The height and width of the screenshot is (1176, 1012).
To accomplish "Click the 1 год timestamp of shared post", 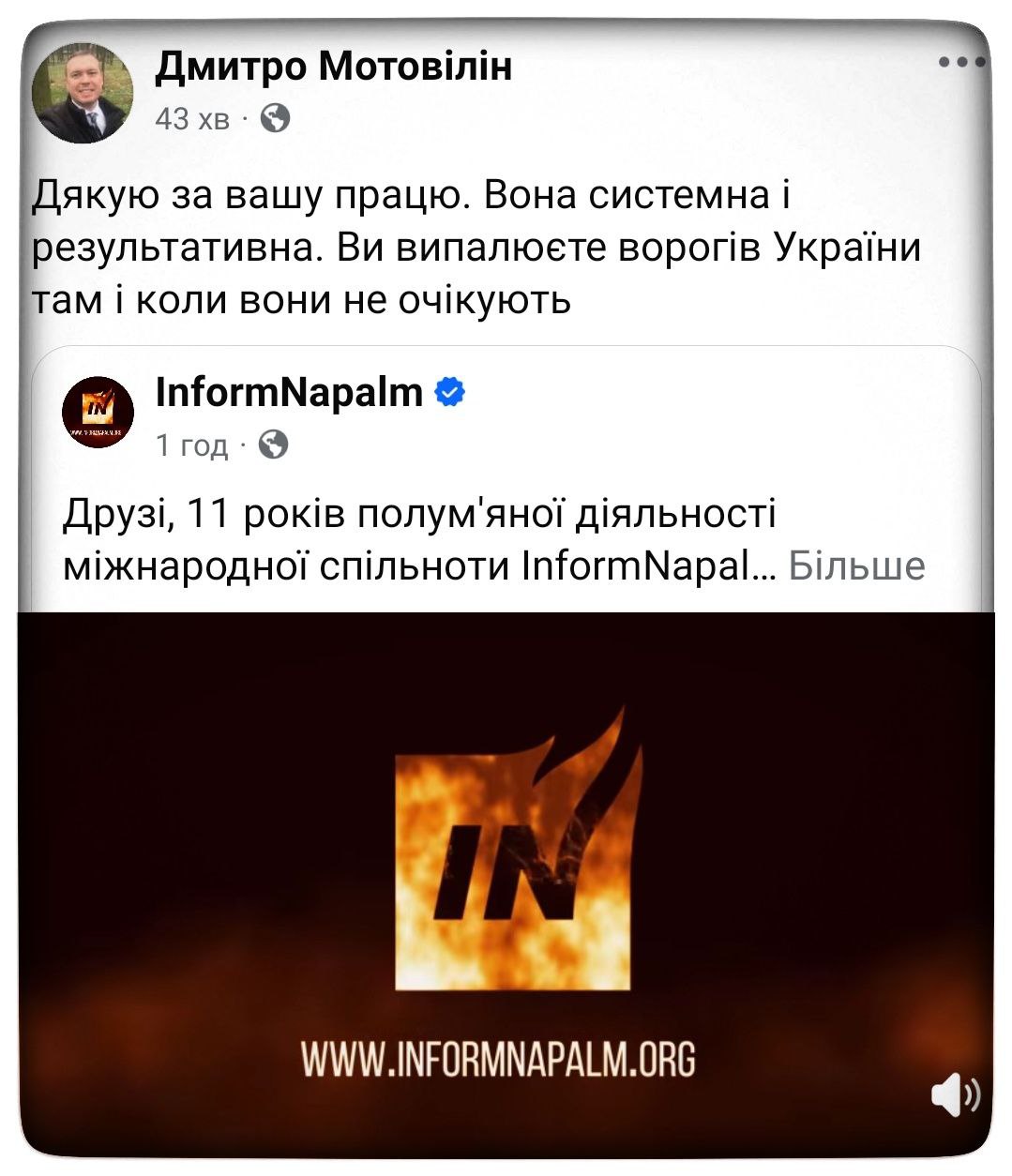I will point(191,445).
